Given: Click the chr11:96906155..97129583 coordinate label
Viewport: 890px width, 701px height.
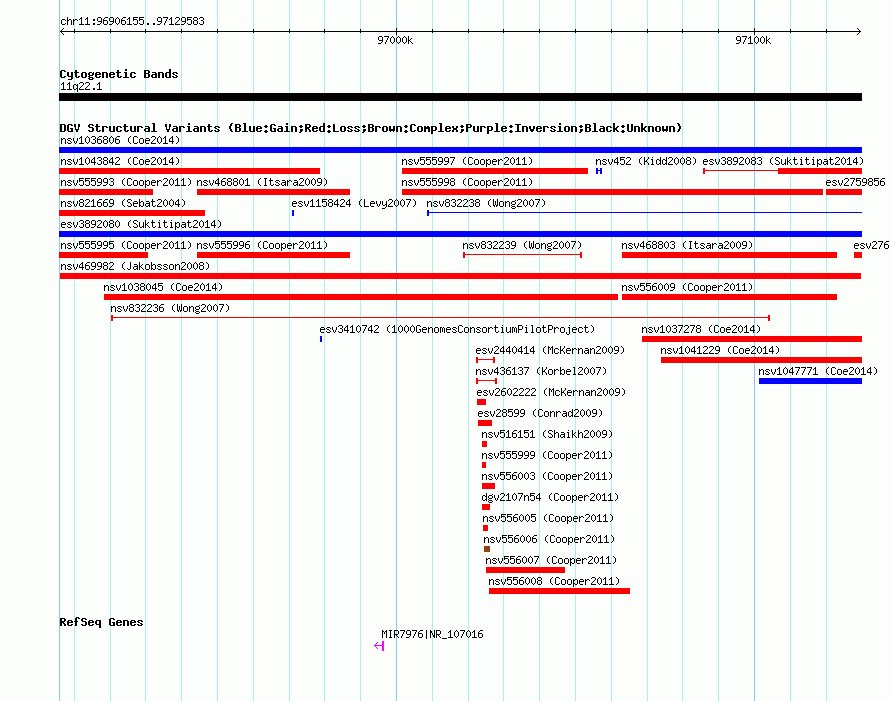Looking at the screenshot, I should pos(132,21).
